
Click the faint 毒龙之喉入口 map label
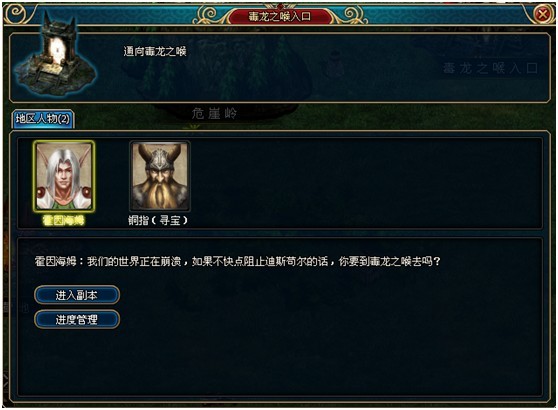[490, 68]
